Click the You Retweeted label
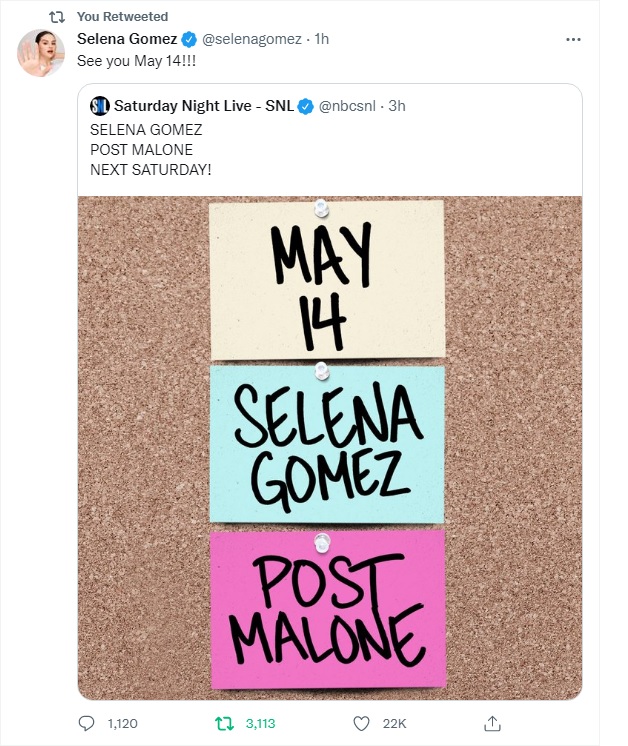628x746 pixels. pyautogui.click(x=122, y=17)
